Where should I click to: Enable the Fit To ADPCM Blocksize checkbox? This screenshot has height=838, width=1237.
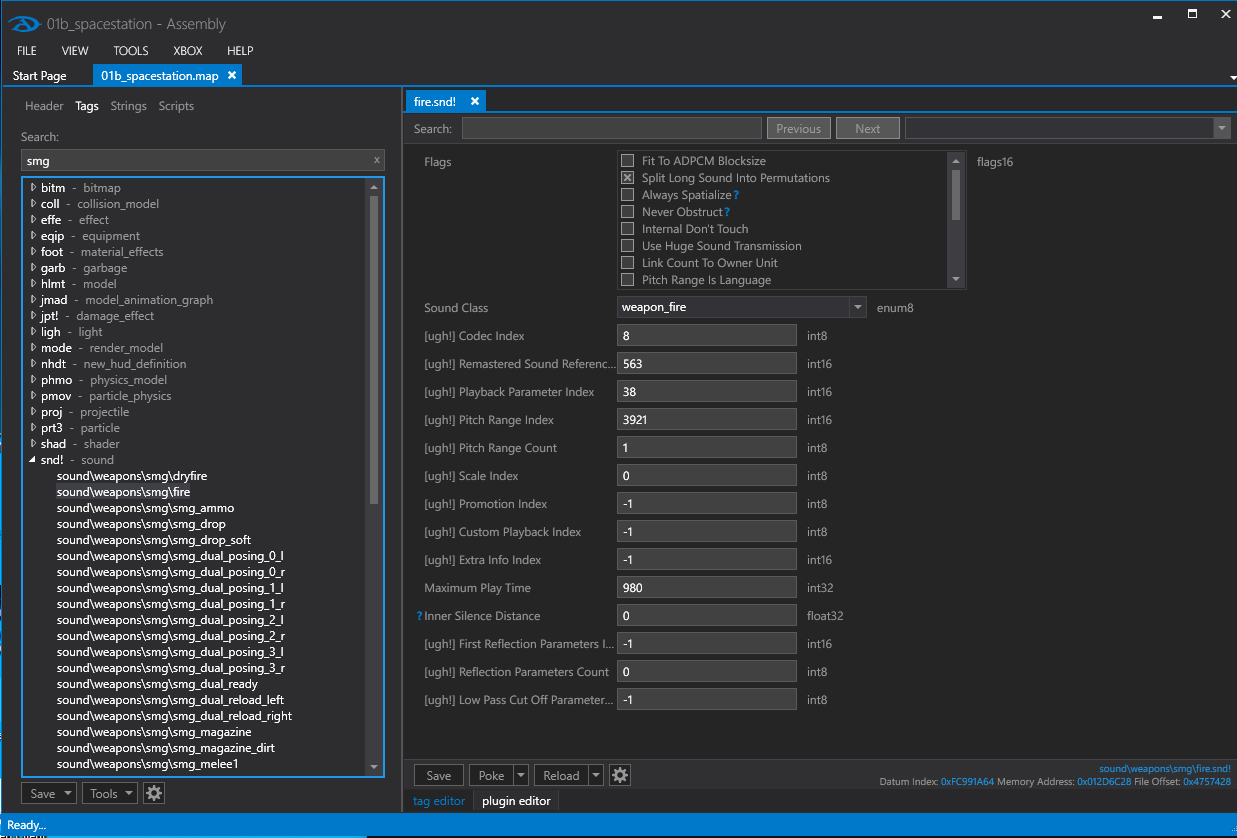pyautogui.click(x=627, y=160)
